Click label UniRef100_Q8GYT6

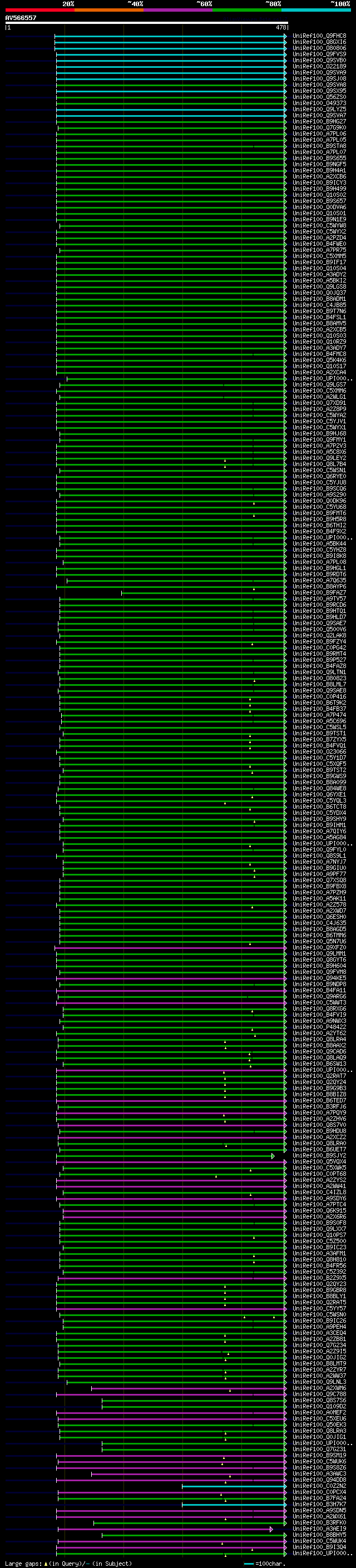pos(319,959)
